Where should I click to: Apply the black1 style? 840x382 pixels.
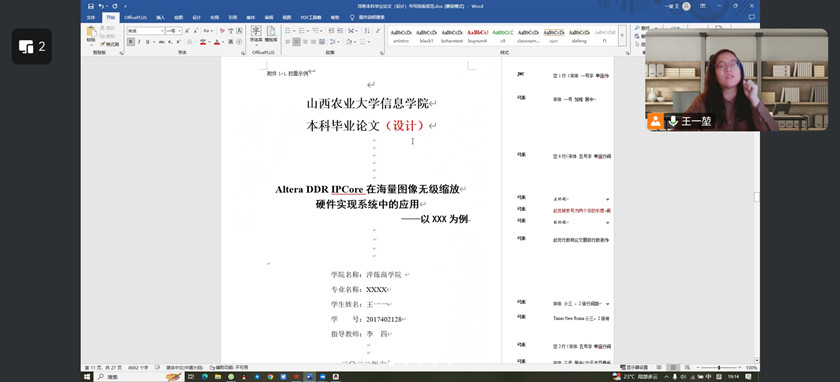[426, 36]
